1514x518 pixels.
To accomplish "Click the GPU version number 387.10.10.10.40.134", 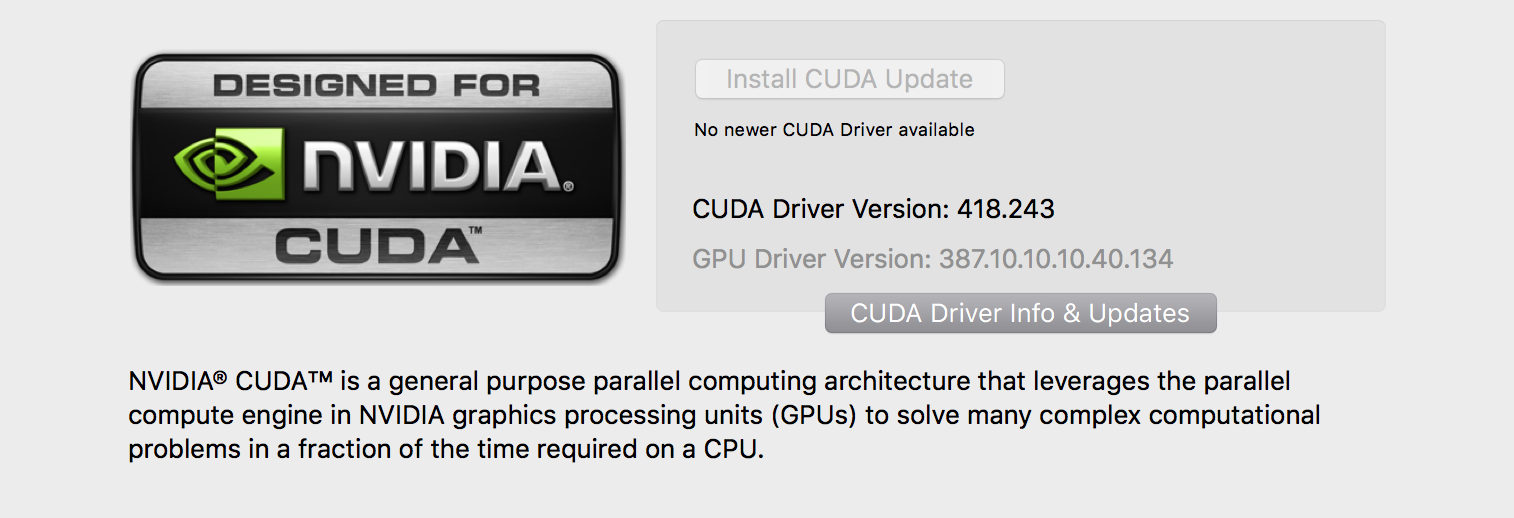I will pyautogui.click(x=1055, y=259).
